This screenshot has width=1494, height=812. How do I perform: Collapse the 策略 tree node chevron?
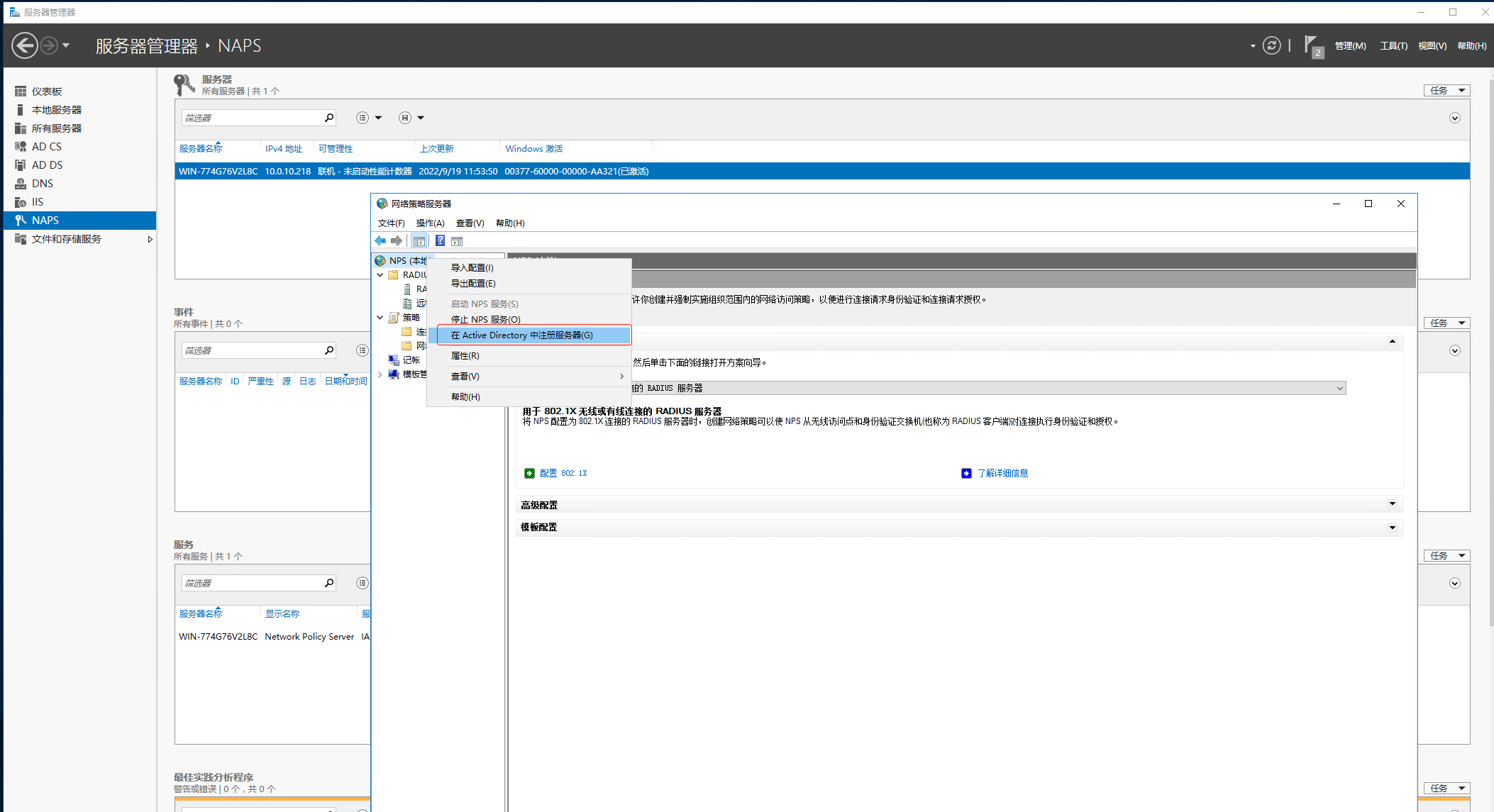click(x=380, y=318)
